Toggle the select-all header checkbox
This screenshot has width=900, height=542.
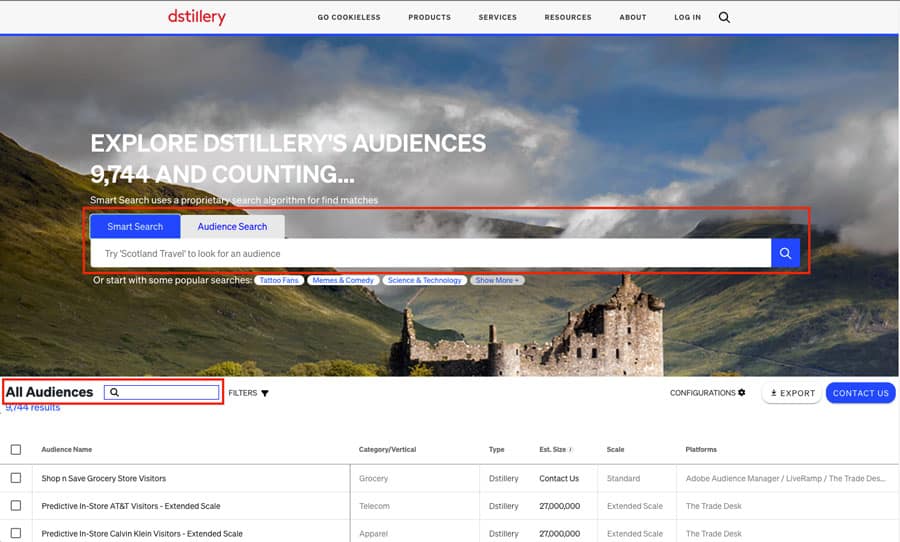(15, 450)
